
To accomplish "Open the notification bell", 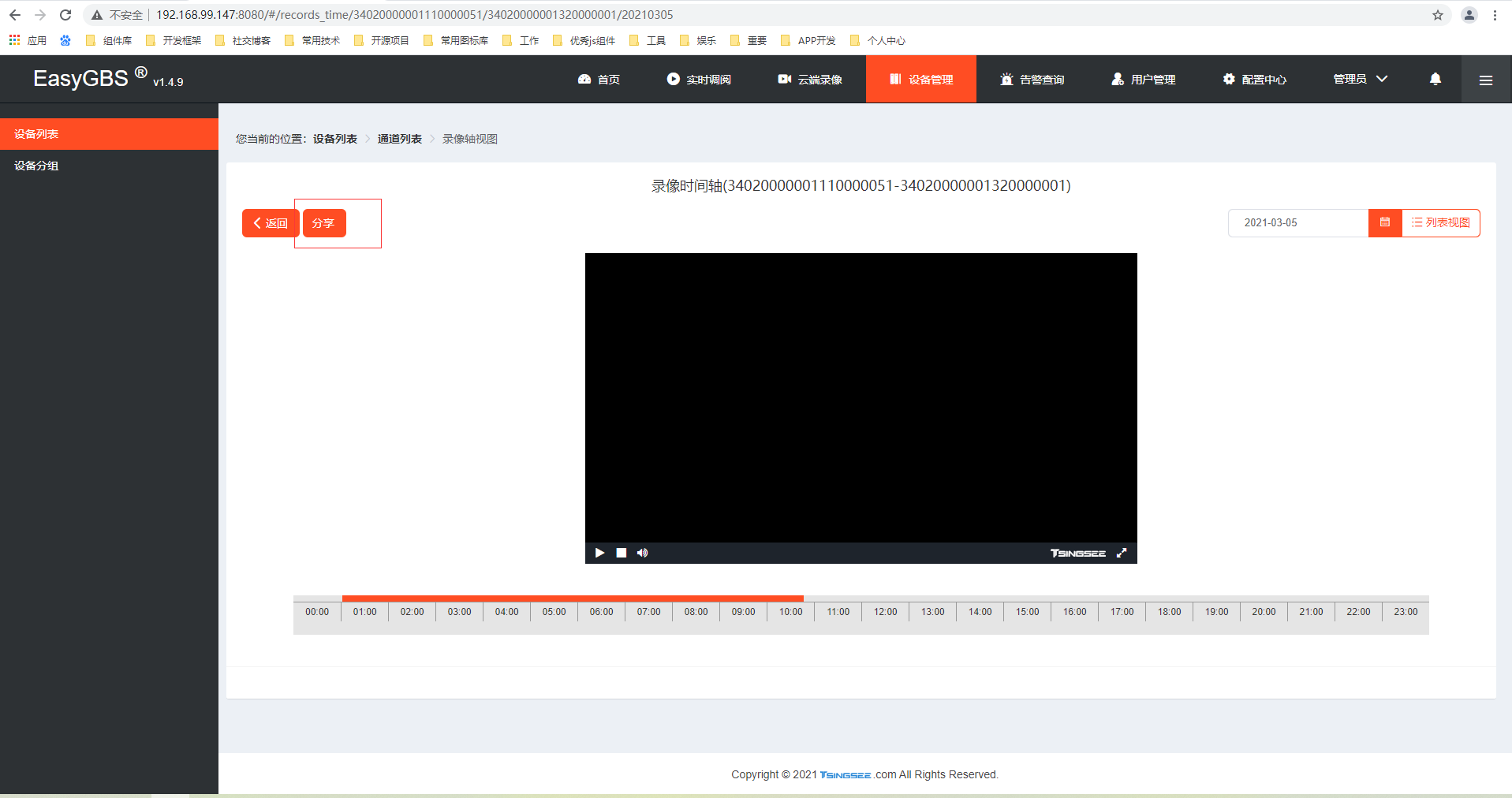I will coord(1435,79).
